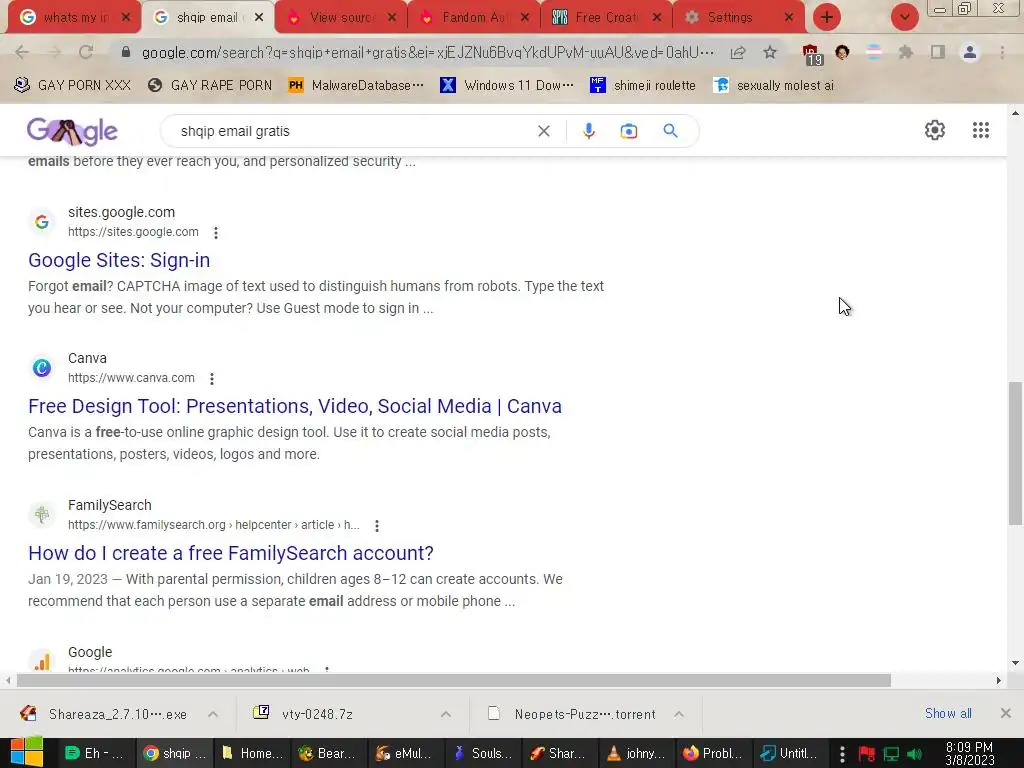
Task: Close the downloads bar
Action: (1006, 713)
